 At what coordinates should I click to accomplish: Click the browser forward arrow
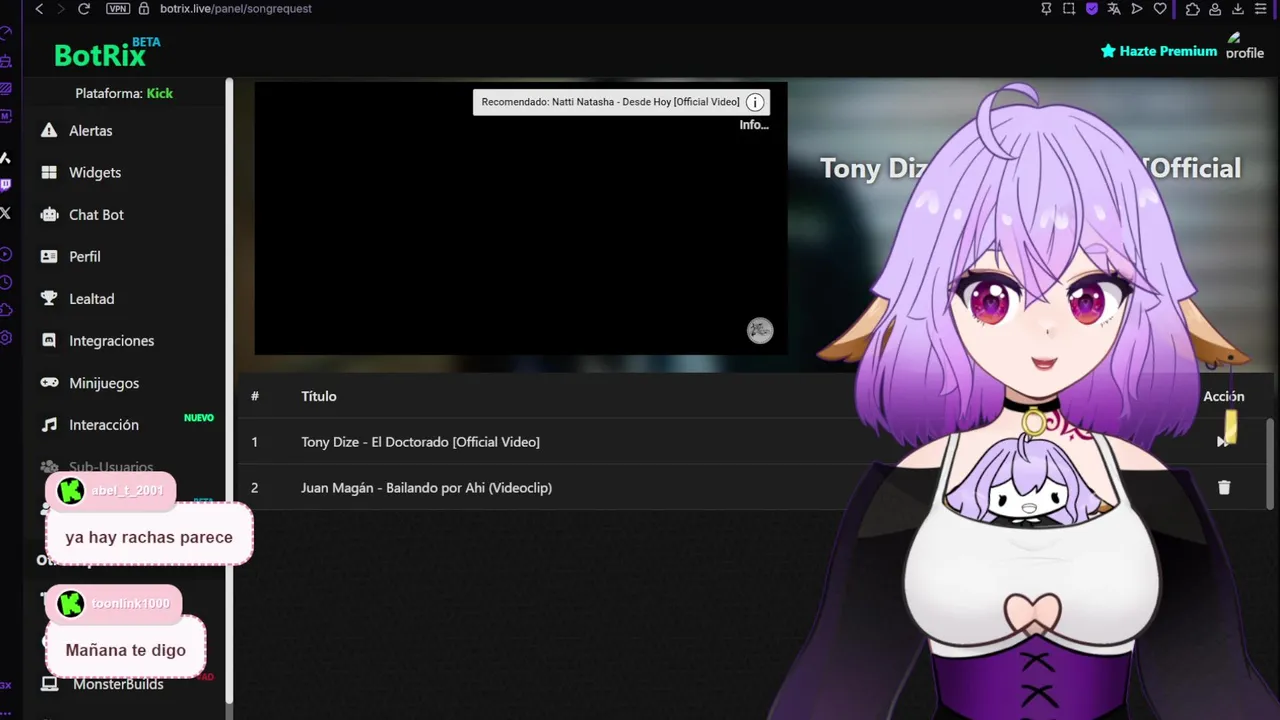61,9
